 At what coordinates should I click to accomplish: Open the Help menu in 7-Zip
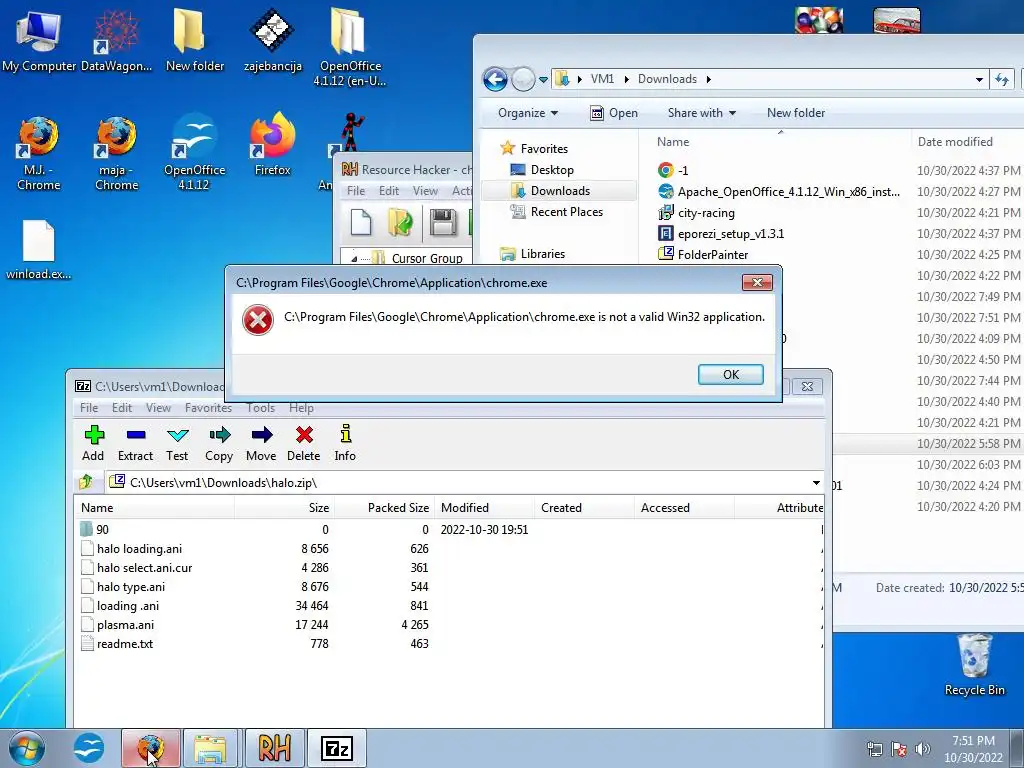[x=301, y=408]
